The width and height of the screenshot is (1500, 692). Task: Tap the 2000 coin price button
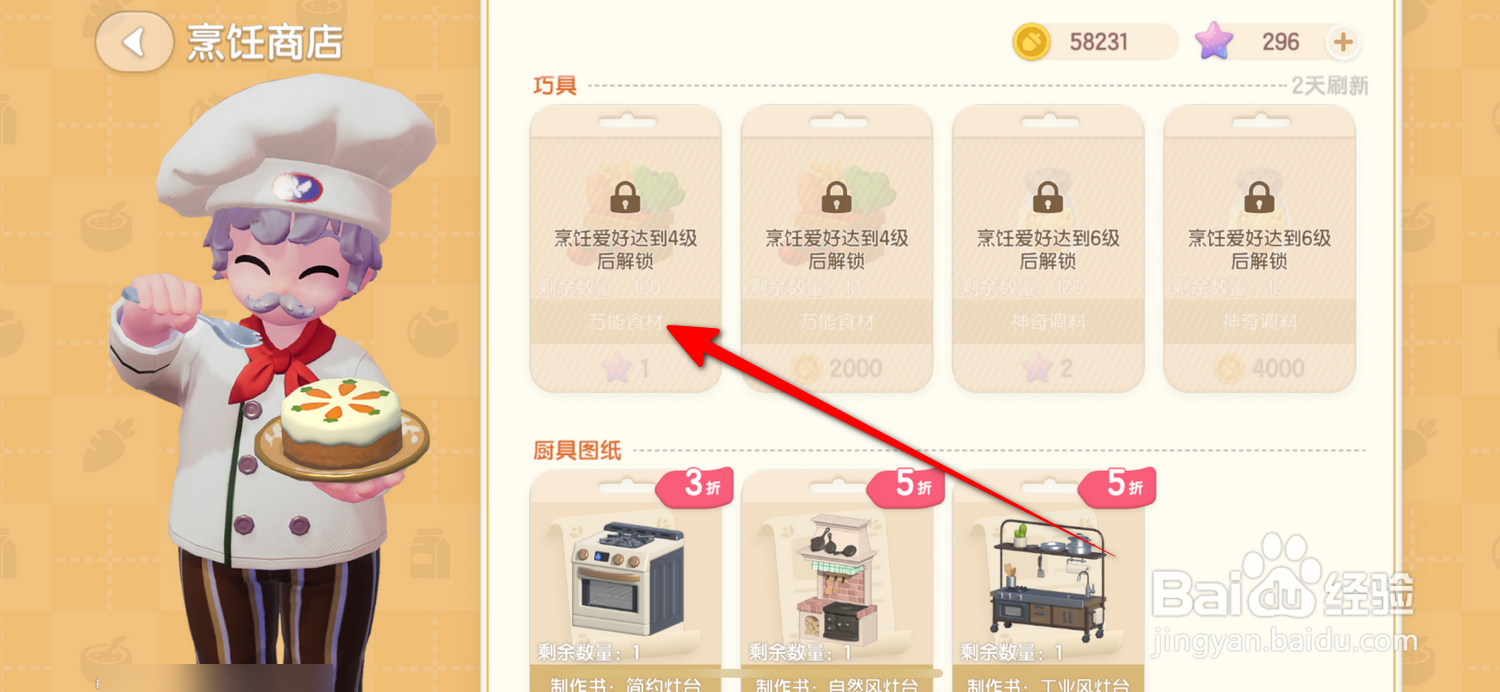point(836,368)
